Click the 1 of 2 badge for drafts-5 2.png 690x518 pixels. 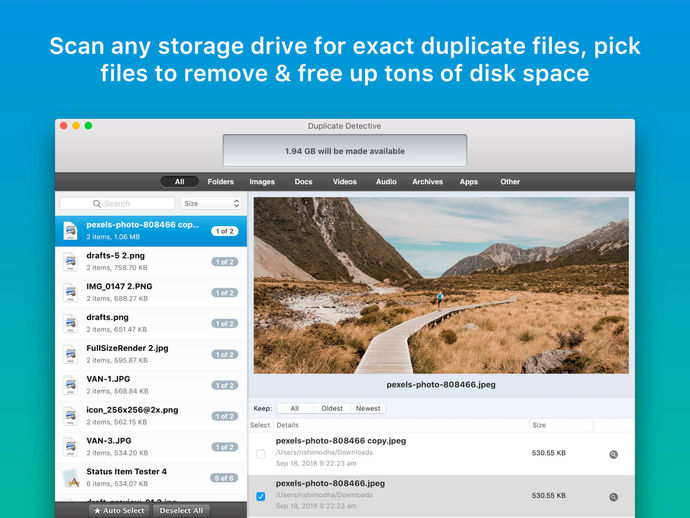click(x=225, y=262)
